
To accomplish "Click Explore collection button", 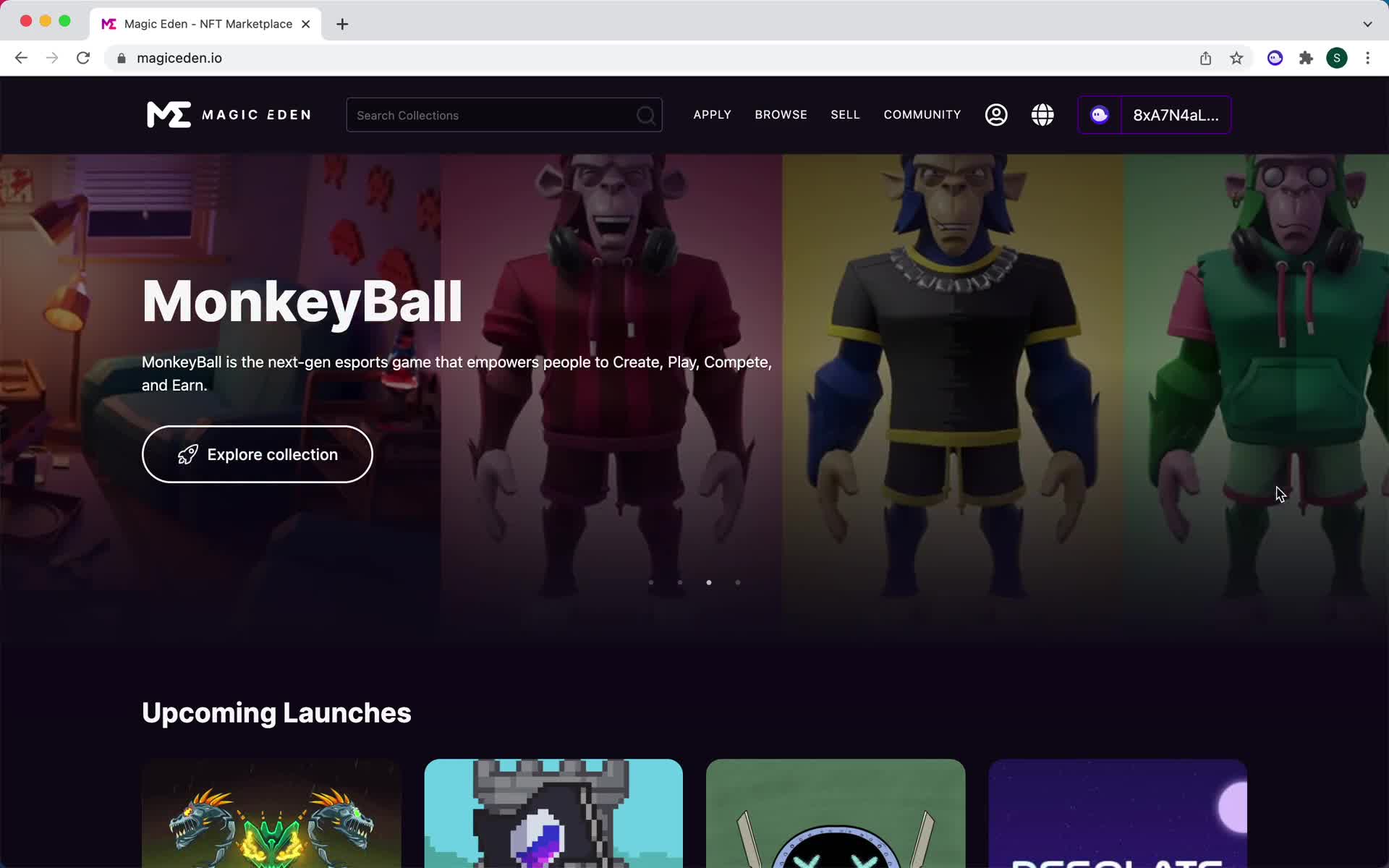I will point(257,454).
